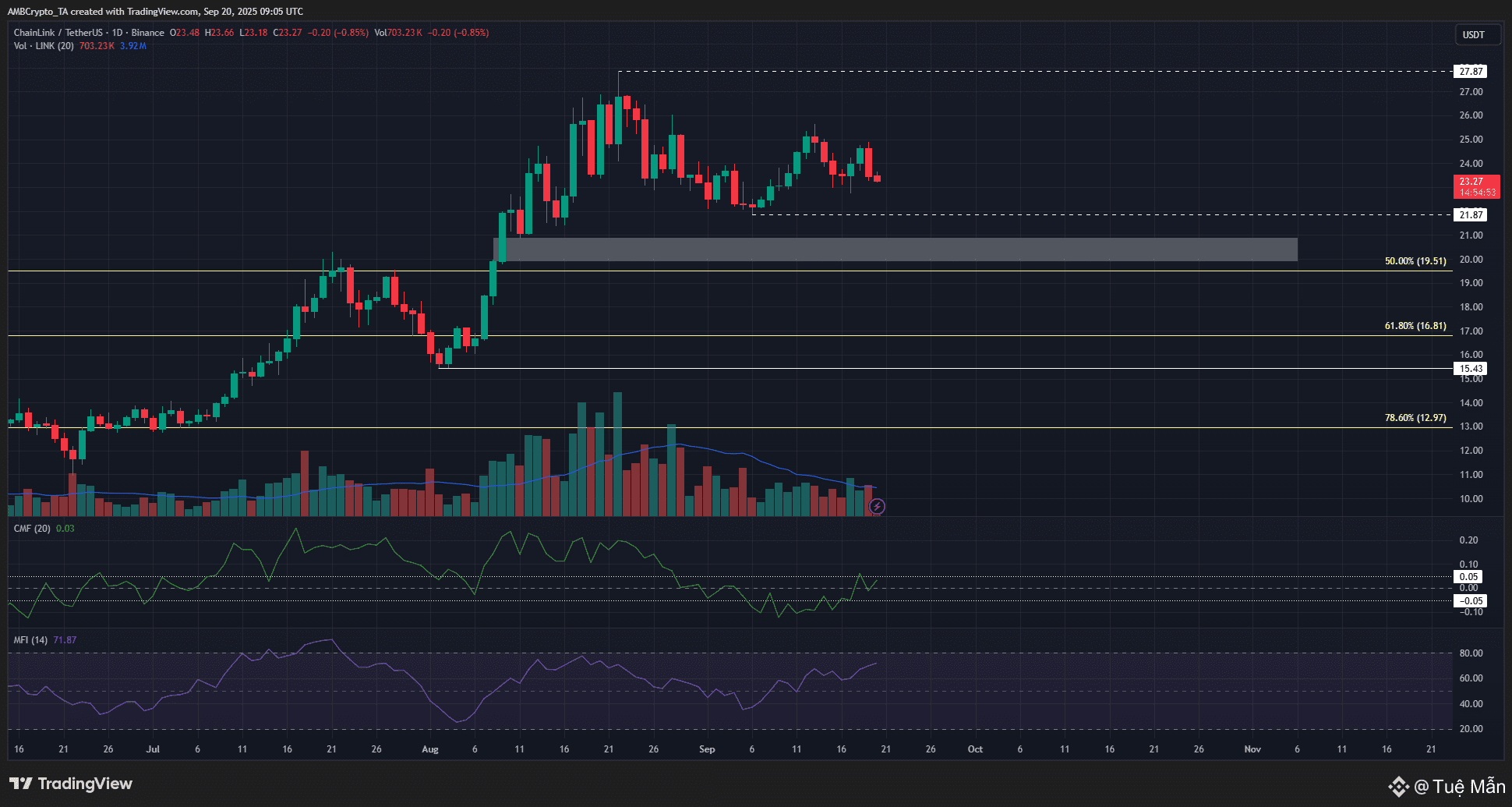Click the CMF reading 0.03
This screenshot has width=1512, height=807.
coord(65,529)
